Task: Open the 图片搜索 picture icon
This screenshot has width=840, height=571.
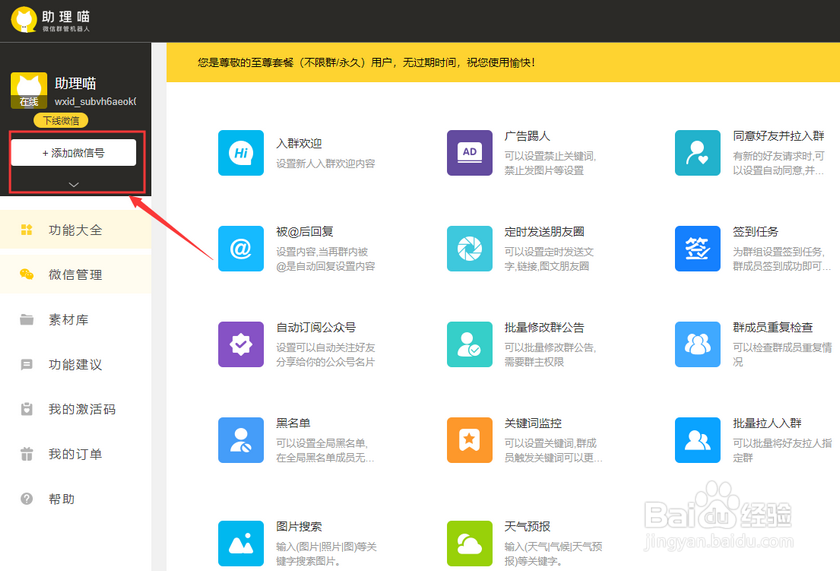Action: 241,544
